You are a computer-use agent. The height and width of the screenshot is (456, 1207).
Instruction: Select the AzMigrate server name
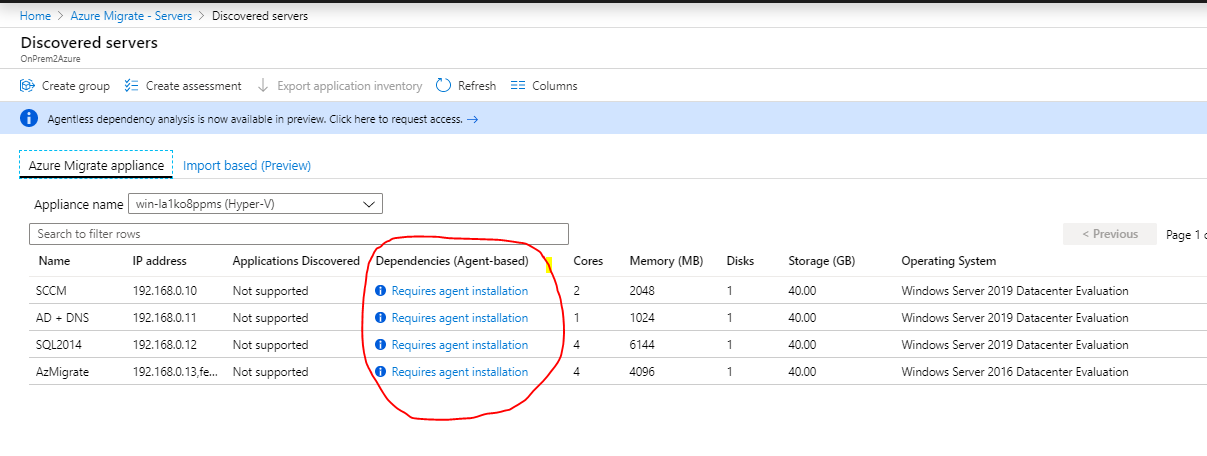(64, 372)
